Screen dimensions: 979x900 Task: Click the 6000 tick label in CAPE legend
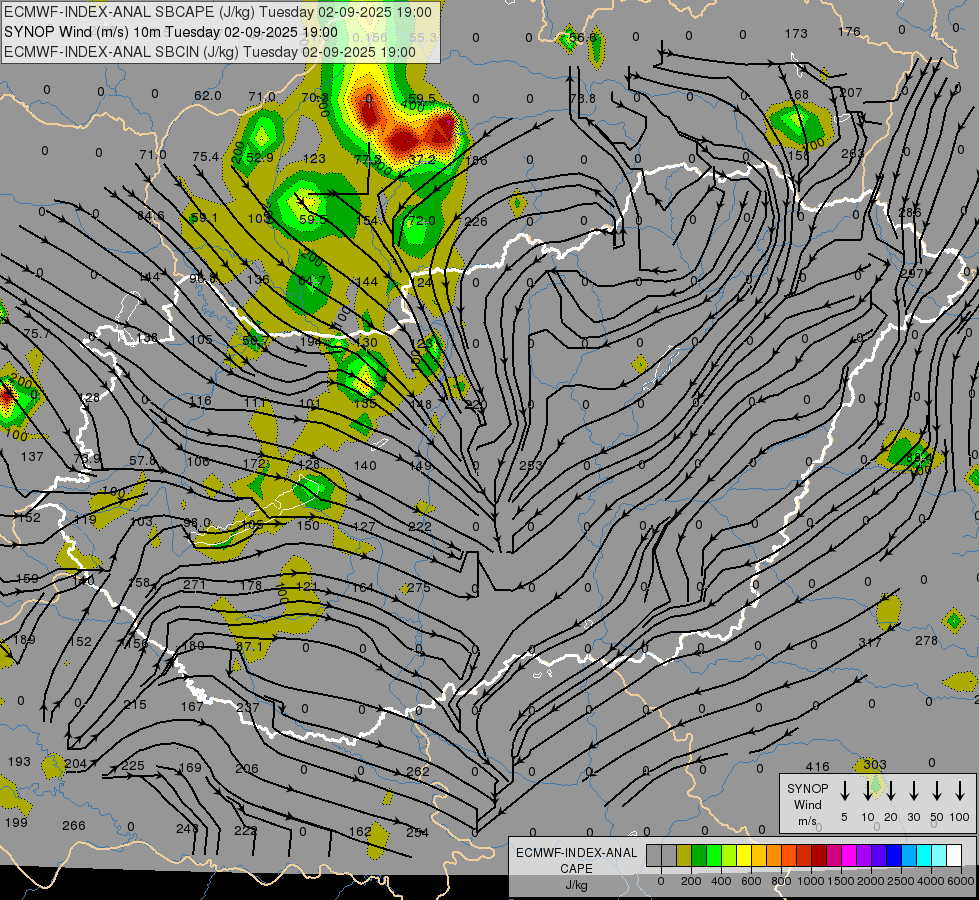click(961, 881)
